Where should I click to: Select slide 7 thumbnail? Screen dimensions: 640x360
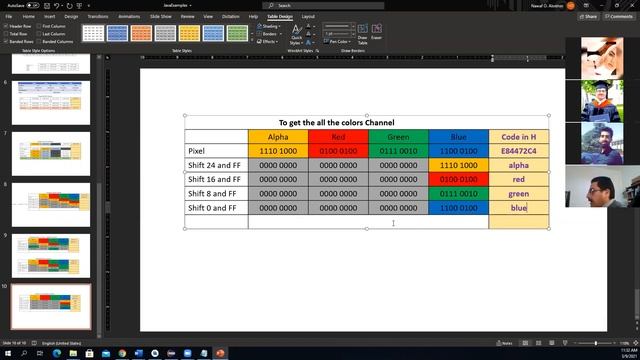(x=51, y=154)
